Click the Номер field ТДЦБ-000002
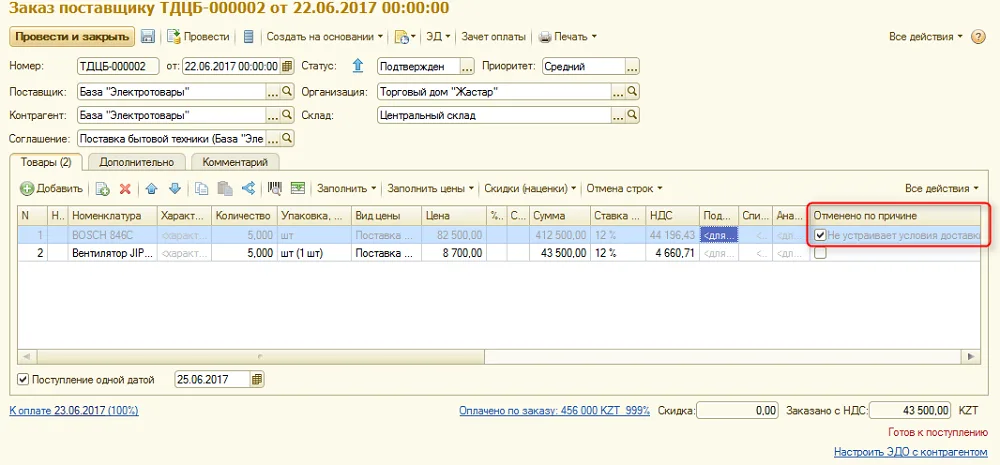The image size is (1000, 465). pos(117,66)
